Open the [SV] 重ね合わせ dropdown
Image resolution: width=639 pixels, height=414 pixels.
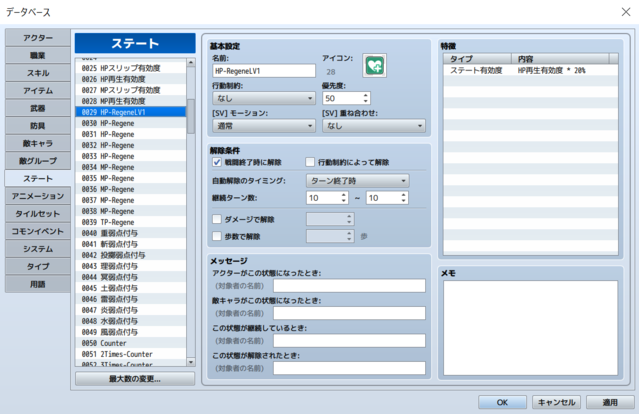point(374,126)
